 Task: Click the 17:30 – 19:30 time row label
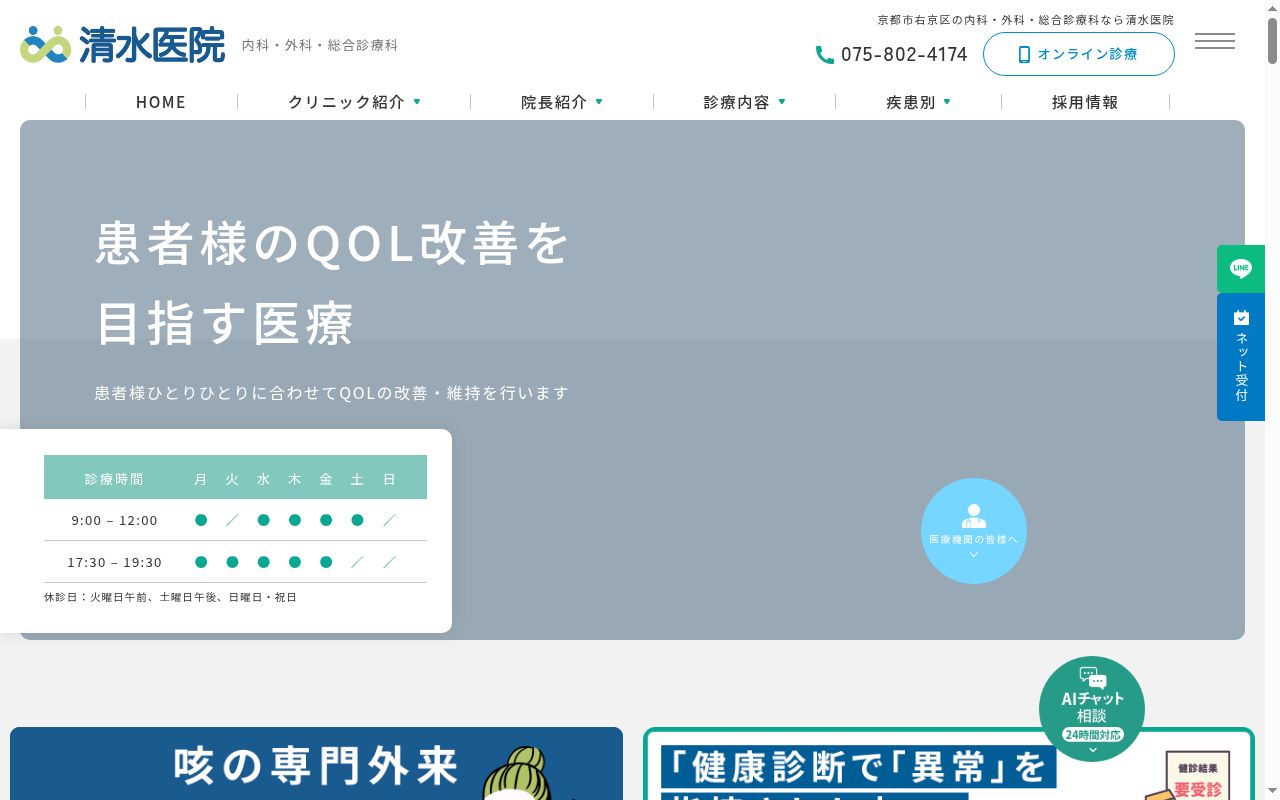114,562
